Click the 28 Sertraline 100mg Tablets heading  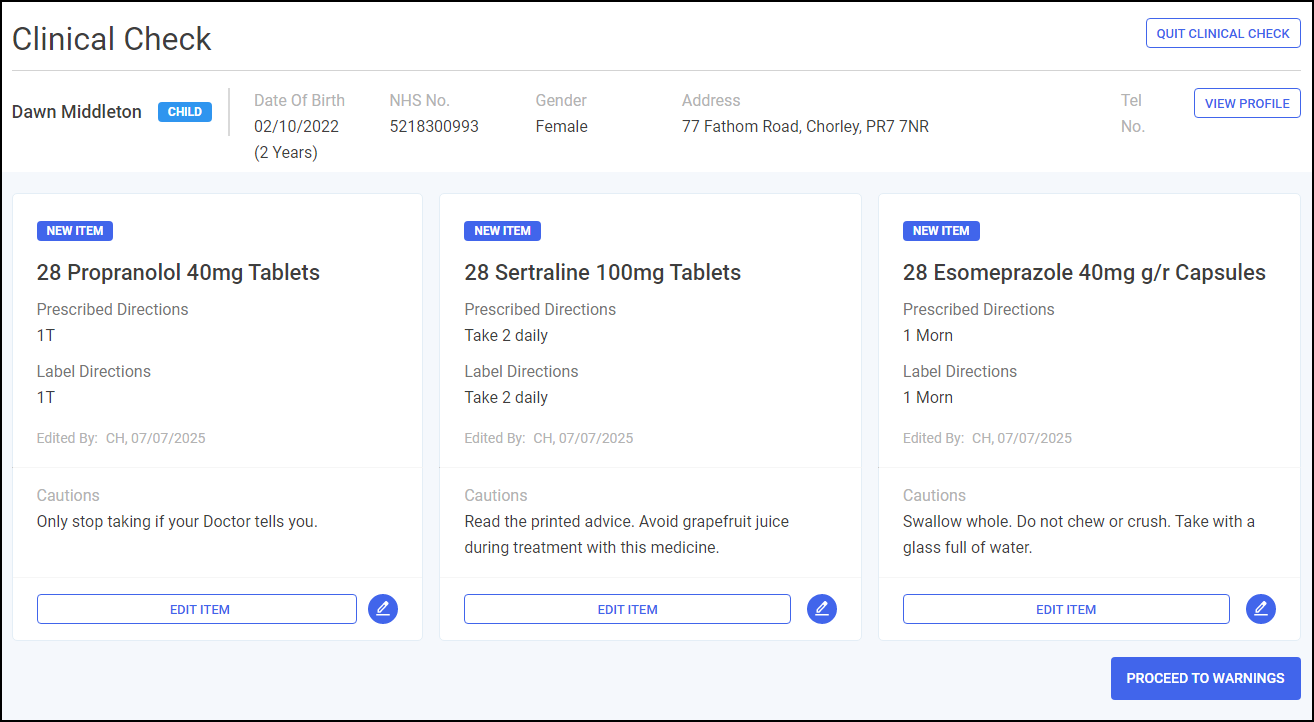[x=602, y=272]
